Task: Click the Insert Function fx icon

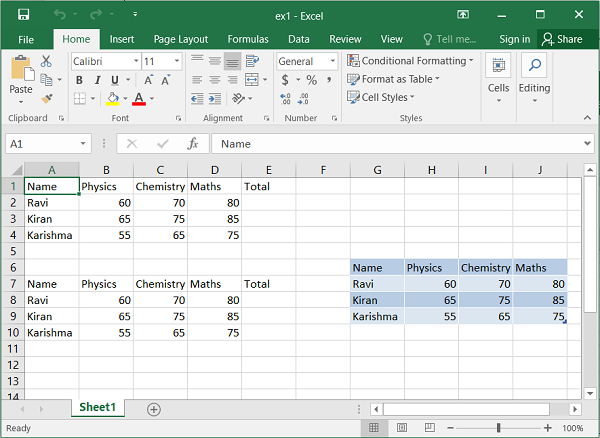Action: pyautogui.click(x=194, y=144)
